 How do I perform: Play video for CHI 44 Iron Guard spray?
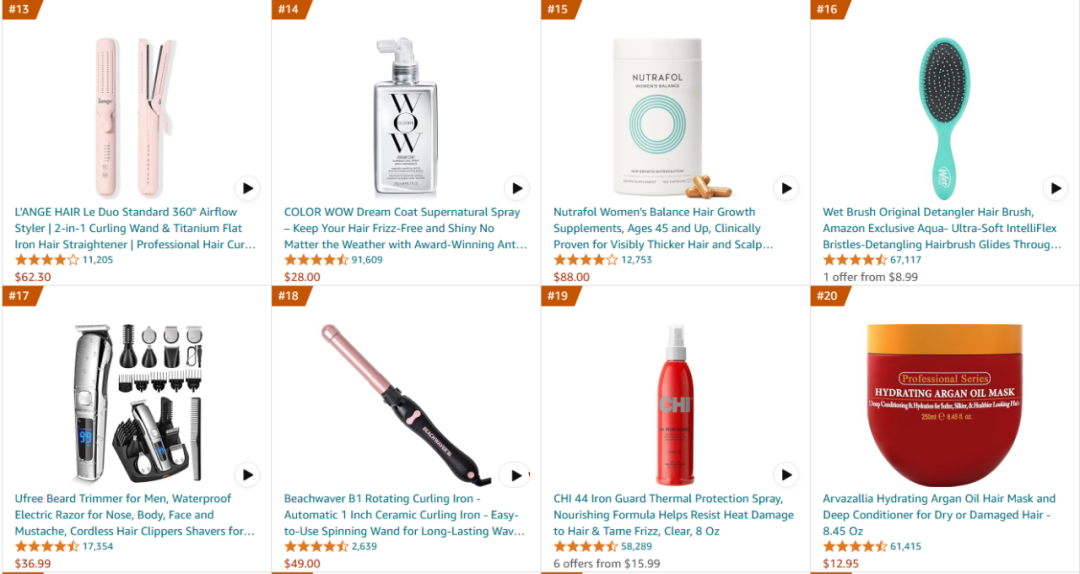click(x=786, y=475)
